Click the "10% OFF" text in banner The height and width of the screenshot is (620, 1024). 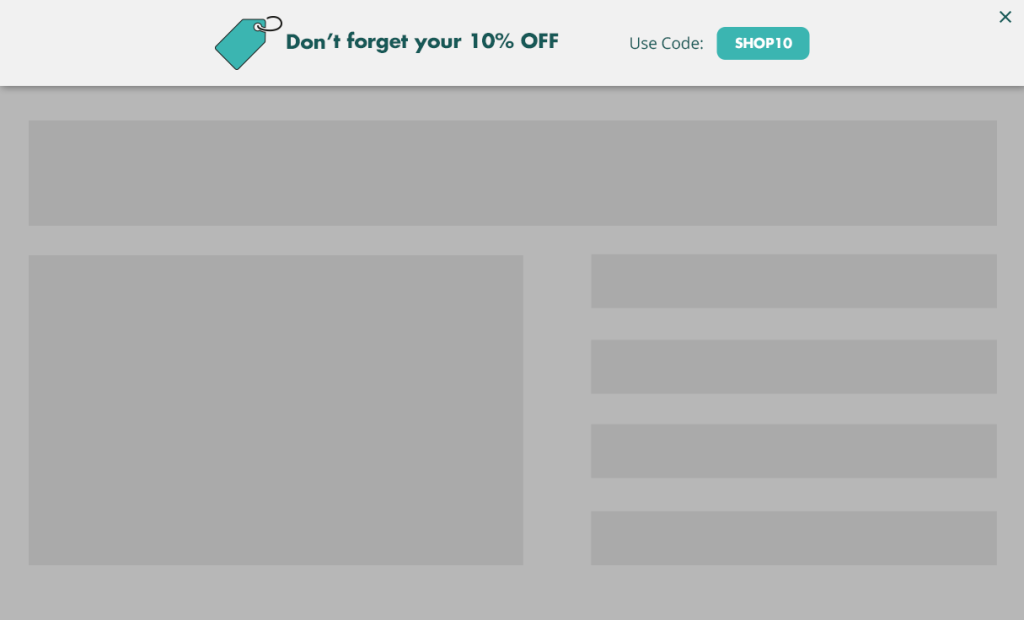pyautogui.click(x=514, y=41)
